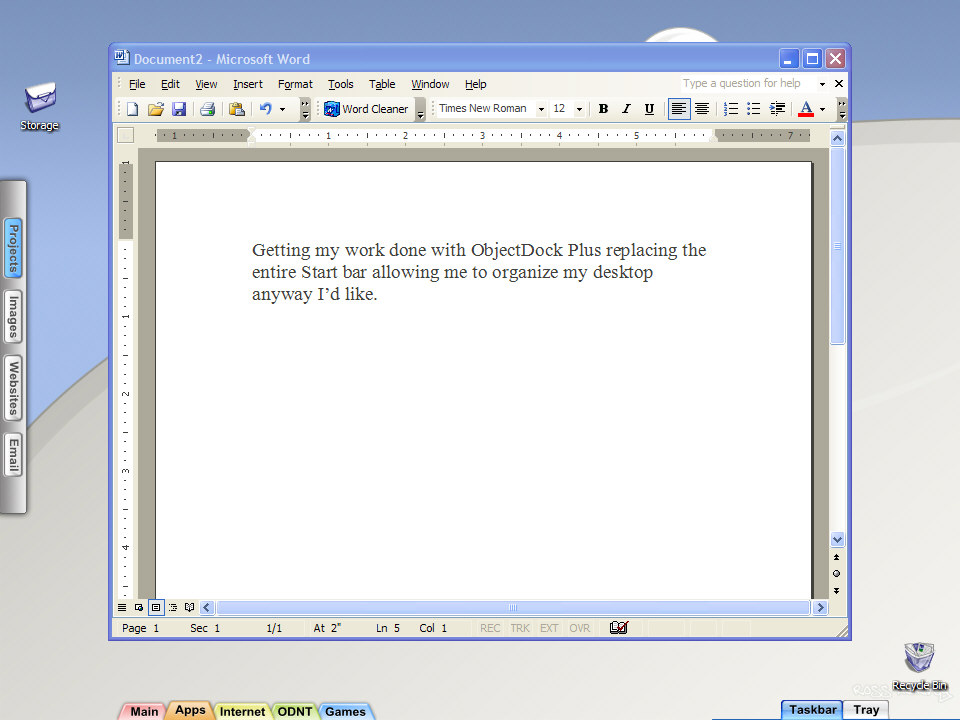Click the tab stop selector at the ruler corner

pos(126,135)
